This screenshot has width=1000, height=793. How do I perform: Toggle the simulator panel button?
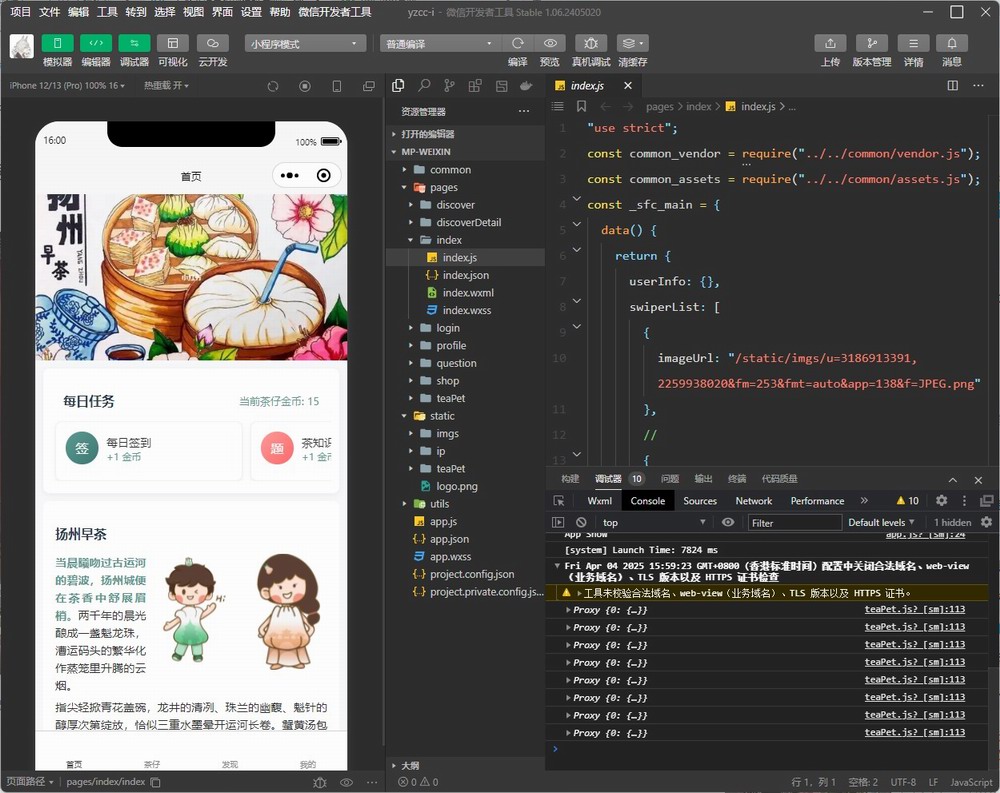(57, 43)
